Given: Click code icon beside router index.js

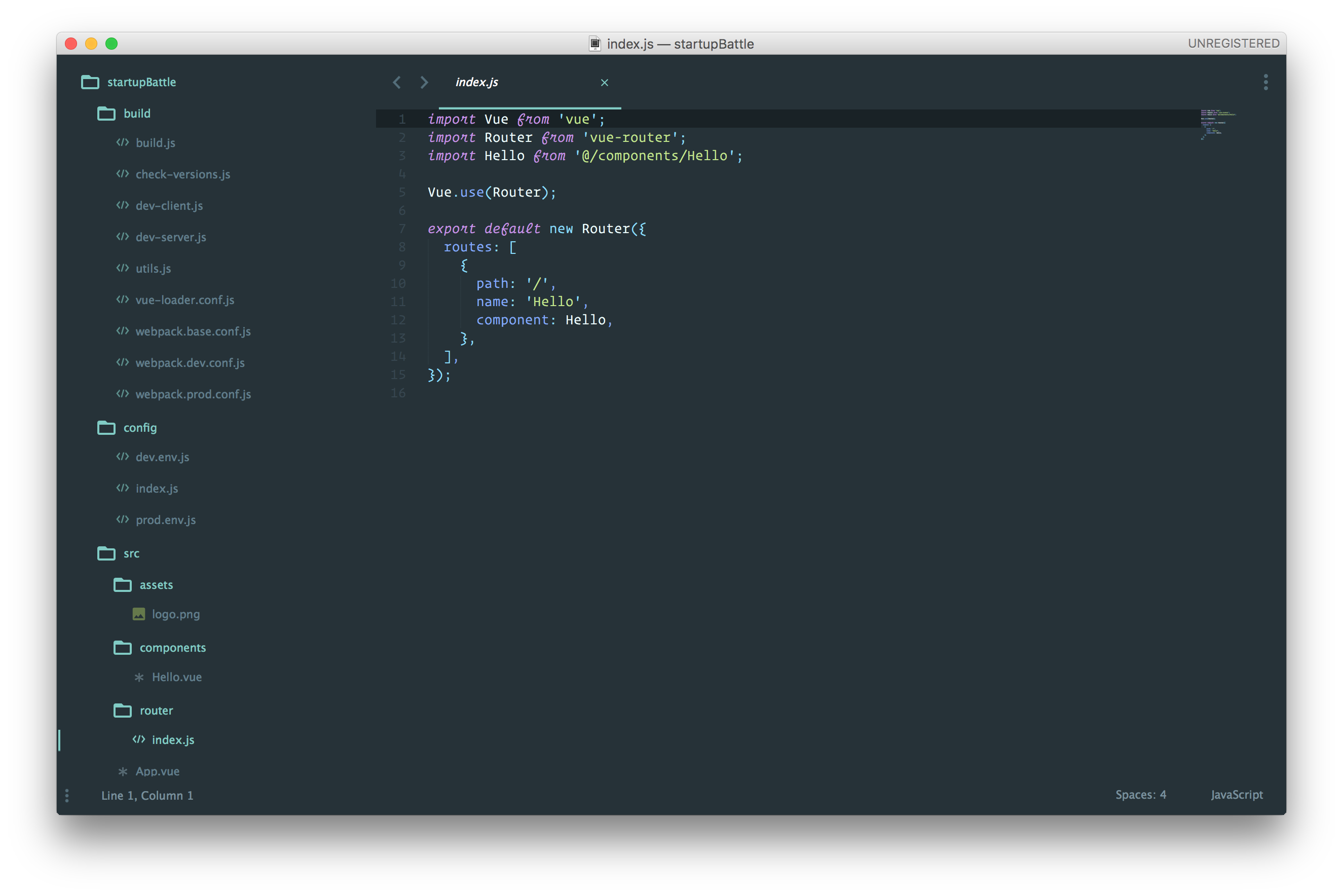Looking at the screenshot, I should tap(139, 739).
